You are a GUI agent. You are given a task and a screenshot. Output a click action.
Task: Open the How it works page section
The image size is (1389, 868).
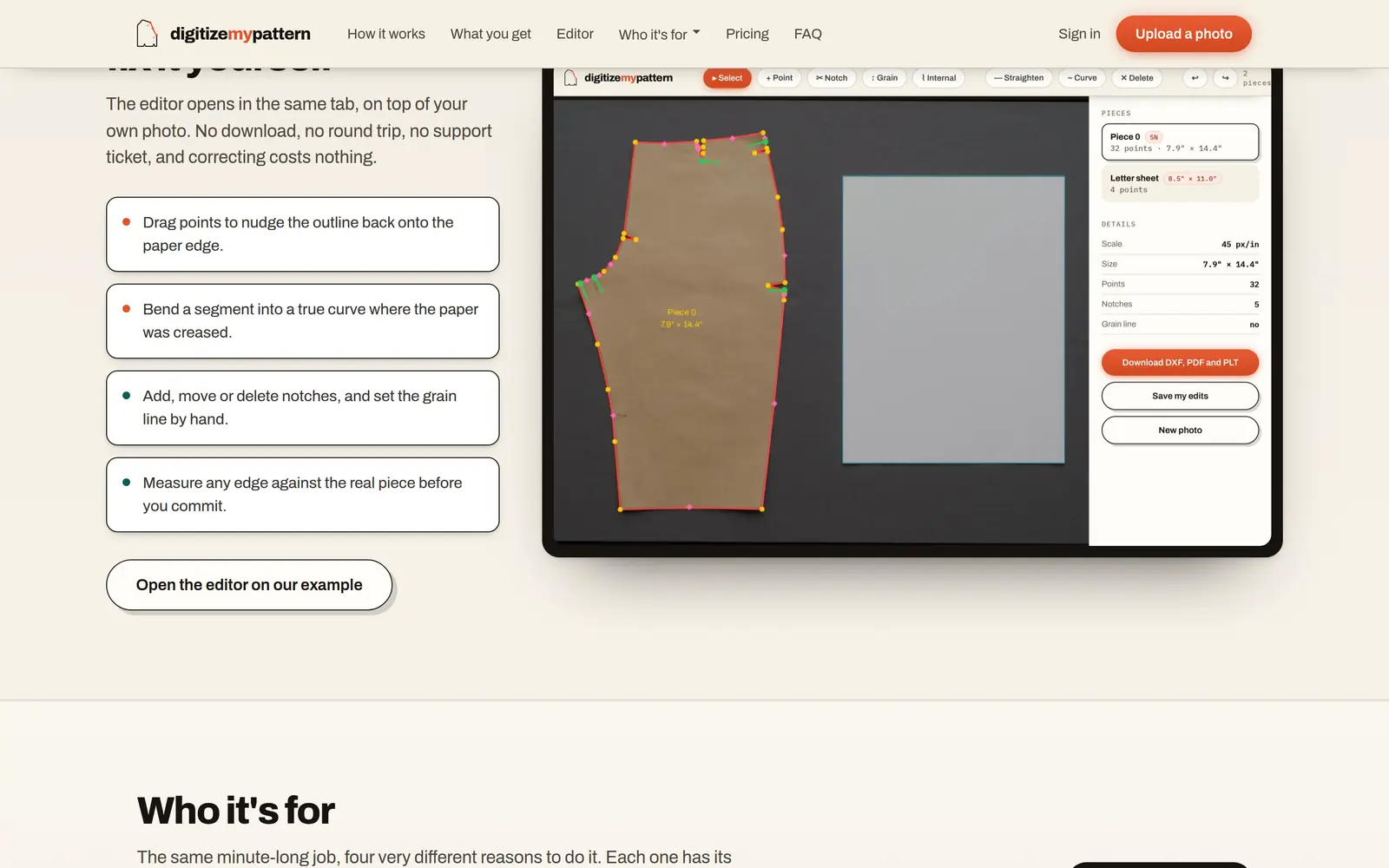tap(386, 34)
